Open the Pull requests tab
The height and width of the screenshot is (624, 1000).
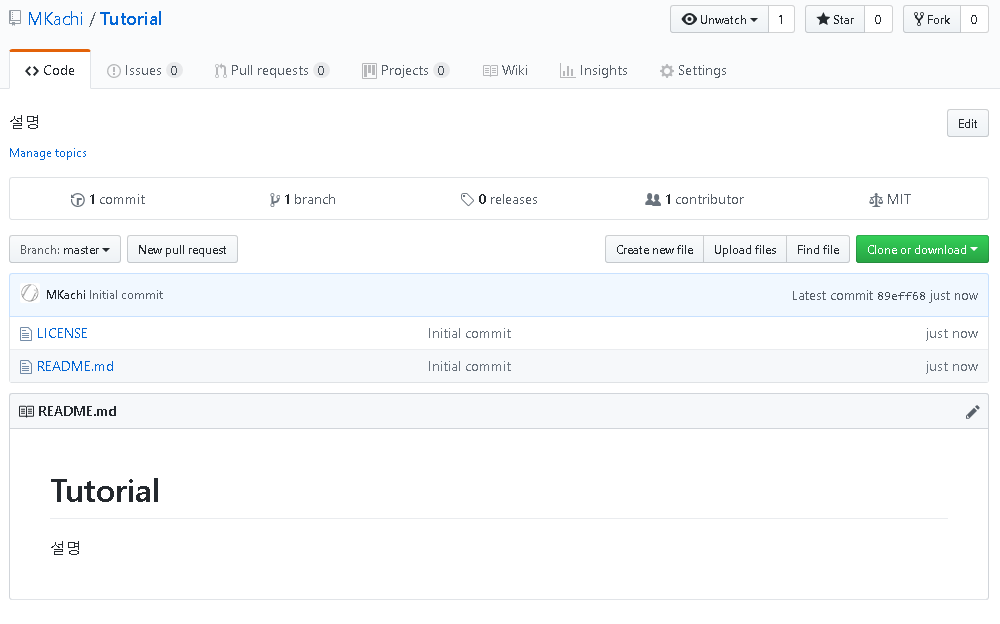tap(272, 70)
